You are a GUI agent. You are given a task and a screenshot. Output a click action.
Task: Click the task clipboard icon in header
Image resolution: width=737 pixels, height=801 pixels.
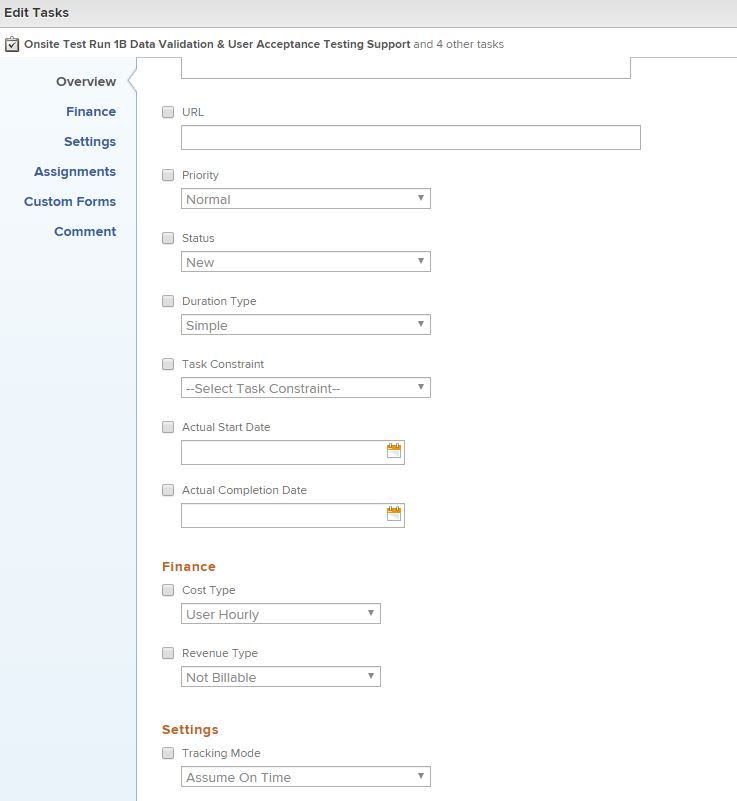click(12, 44)
